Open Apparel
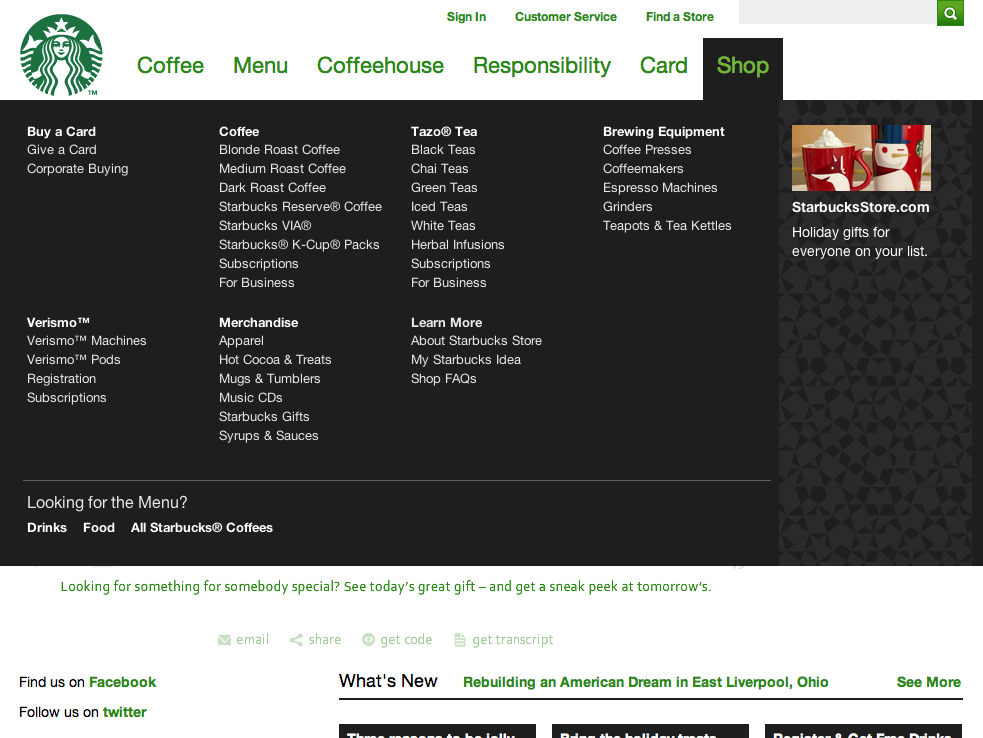 point(241,341)
